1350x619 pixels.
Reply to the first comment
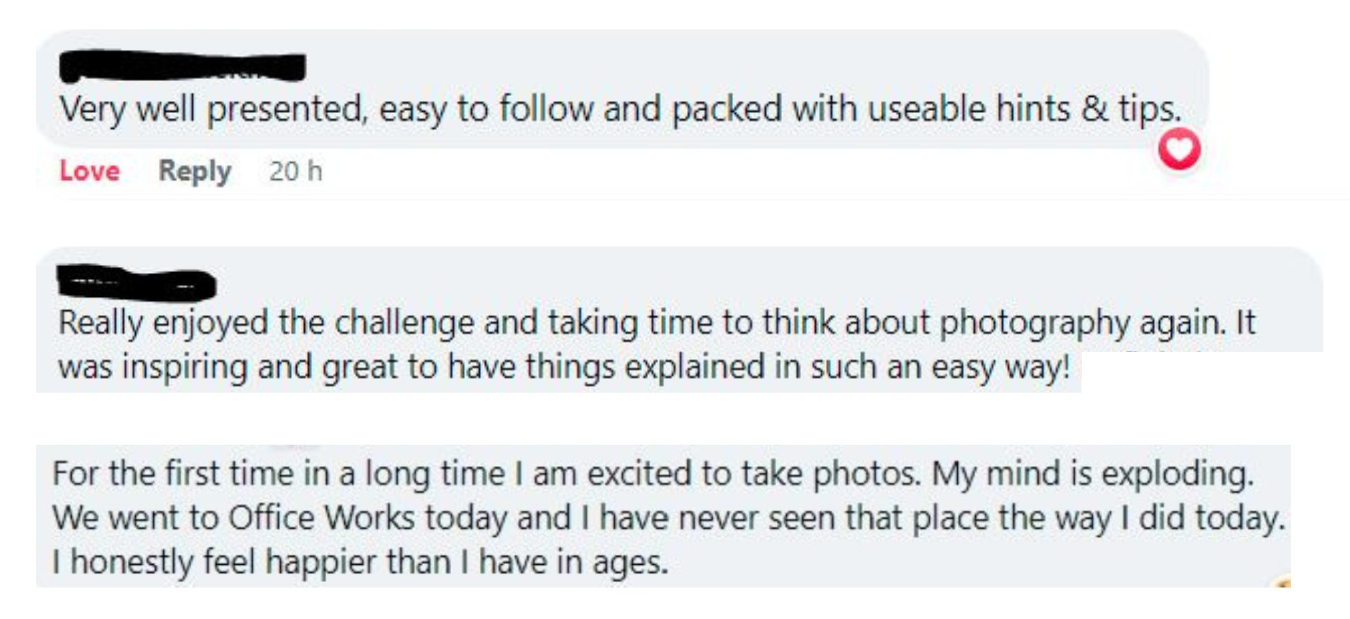[194, 172]
